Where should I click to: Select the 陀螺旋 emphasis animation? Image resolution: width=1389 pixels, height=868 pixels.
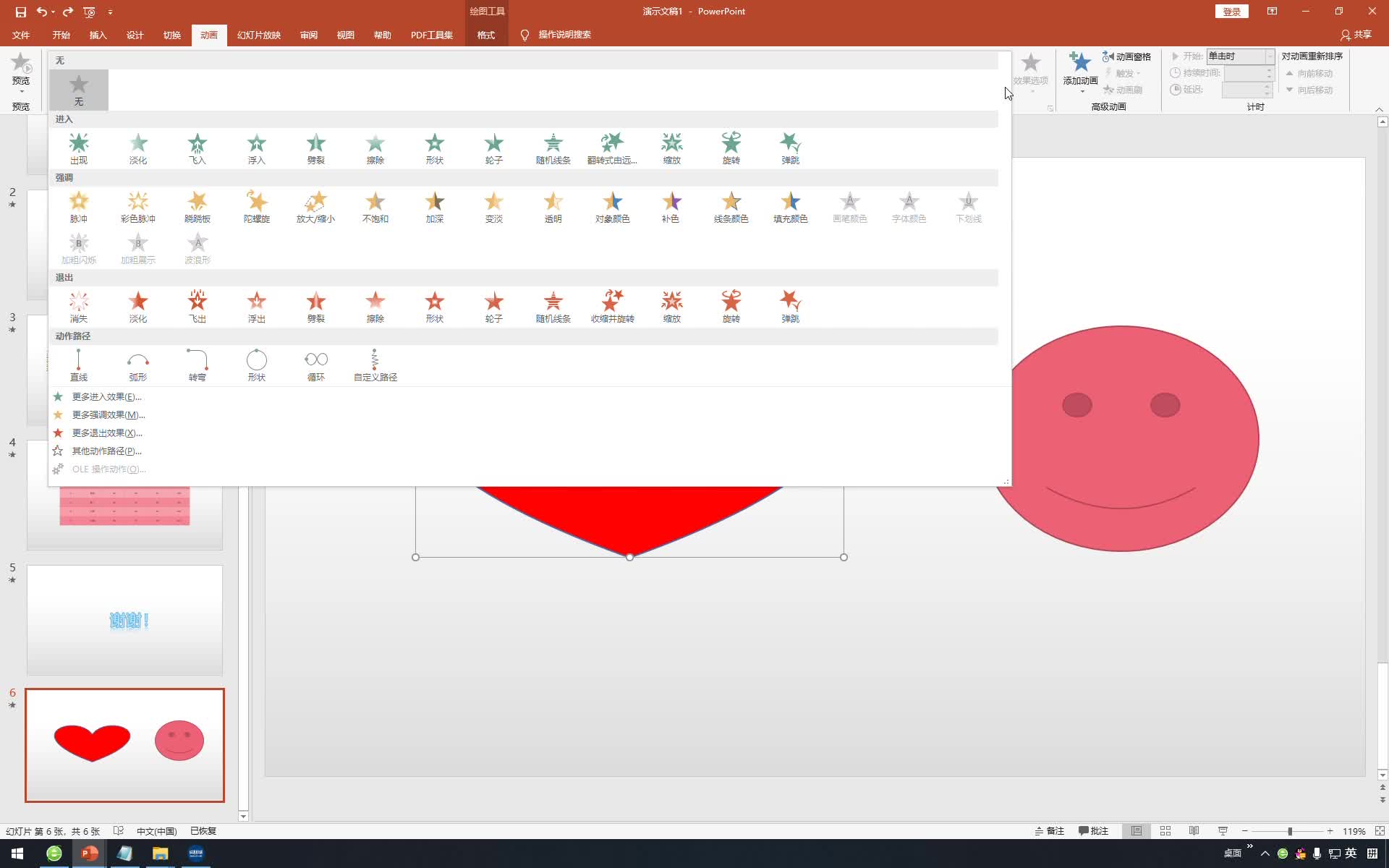[x=257, y=207]
